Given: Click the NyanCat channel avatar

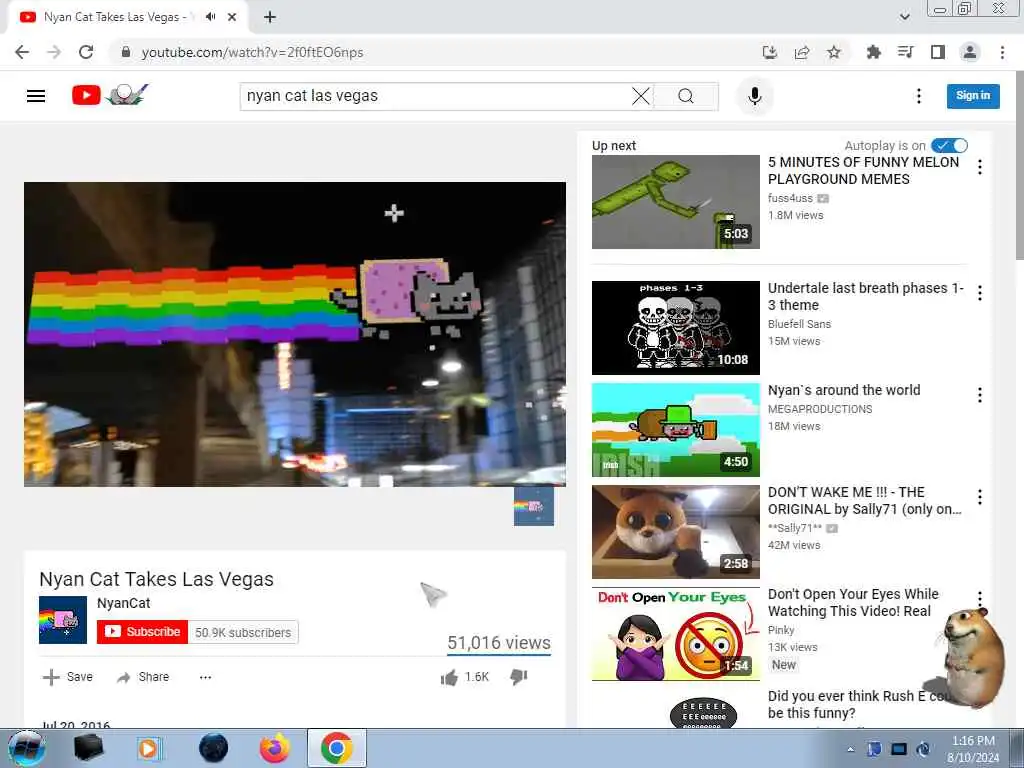Looking at the screenshot, I should tap(63, 620).
